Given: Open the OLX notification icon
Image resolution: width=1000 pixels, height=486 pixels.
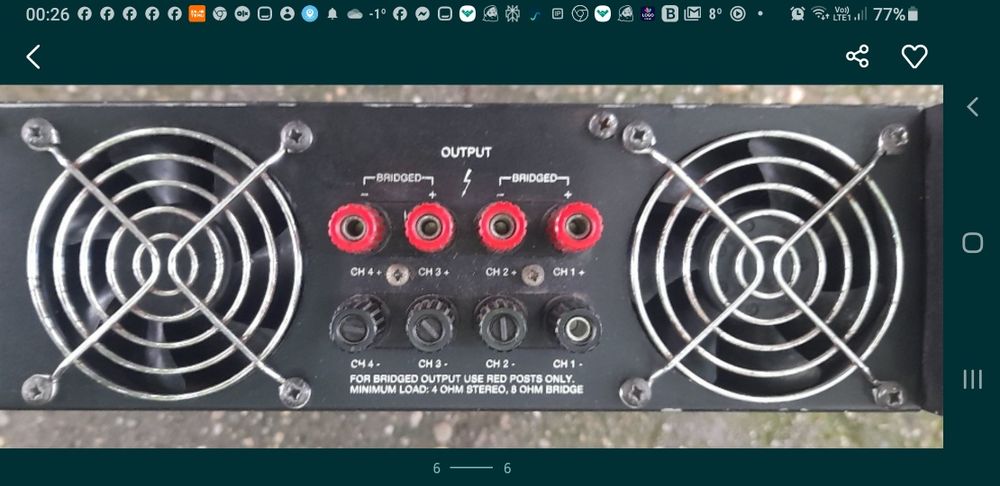Looking at the screenshot, I should (x=242, y=13).
